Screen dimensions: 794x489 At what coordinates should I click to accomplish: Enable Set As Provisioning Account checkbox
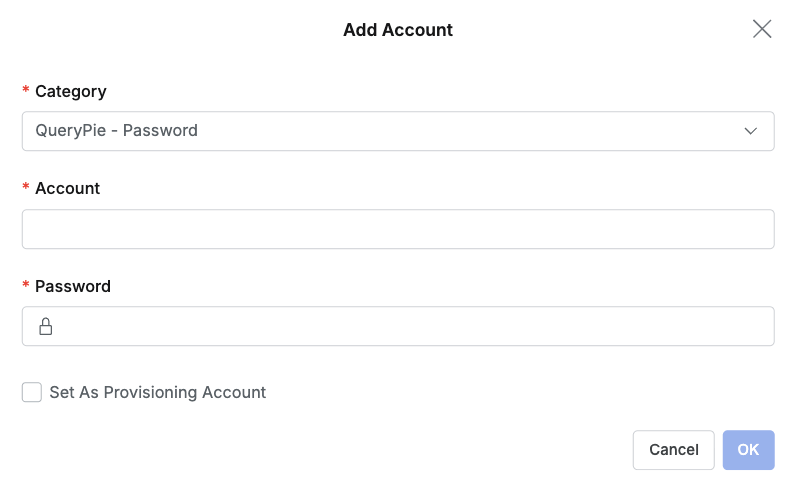pos(32,392)
